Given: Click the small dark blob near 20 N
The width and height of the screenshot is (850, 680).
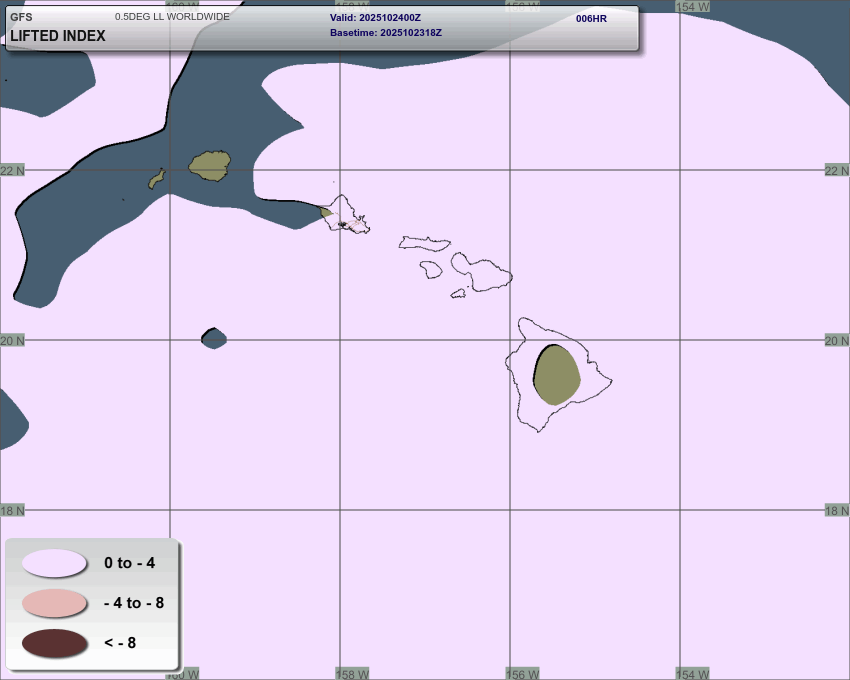Looking at the screenshot, I should click(x=214, y=339).
